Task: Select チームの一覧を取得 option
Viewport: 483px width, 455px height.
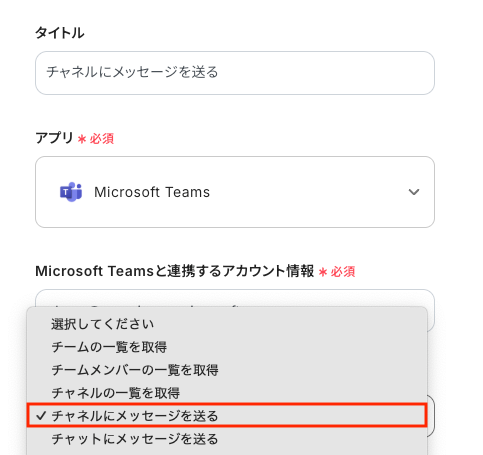Action: point(109,347)
